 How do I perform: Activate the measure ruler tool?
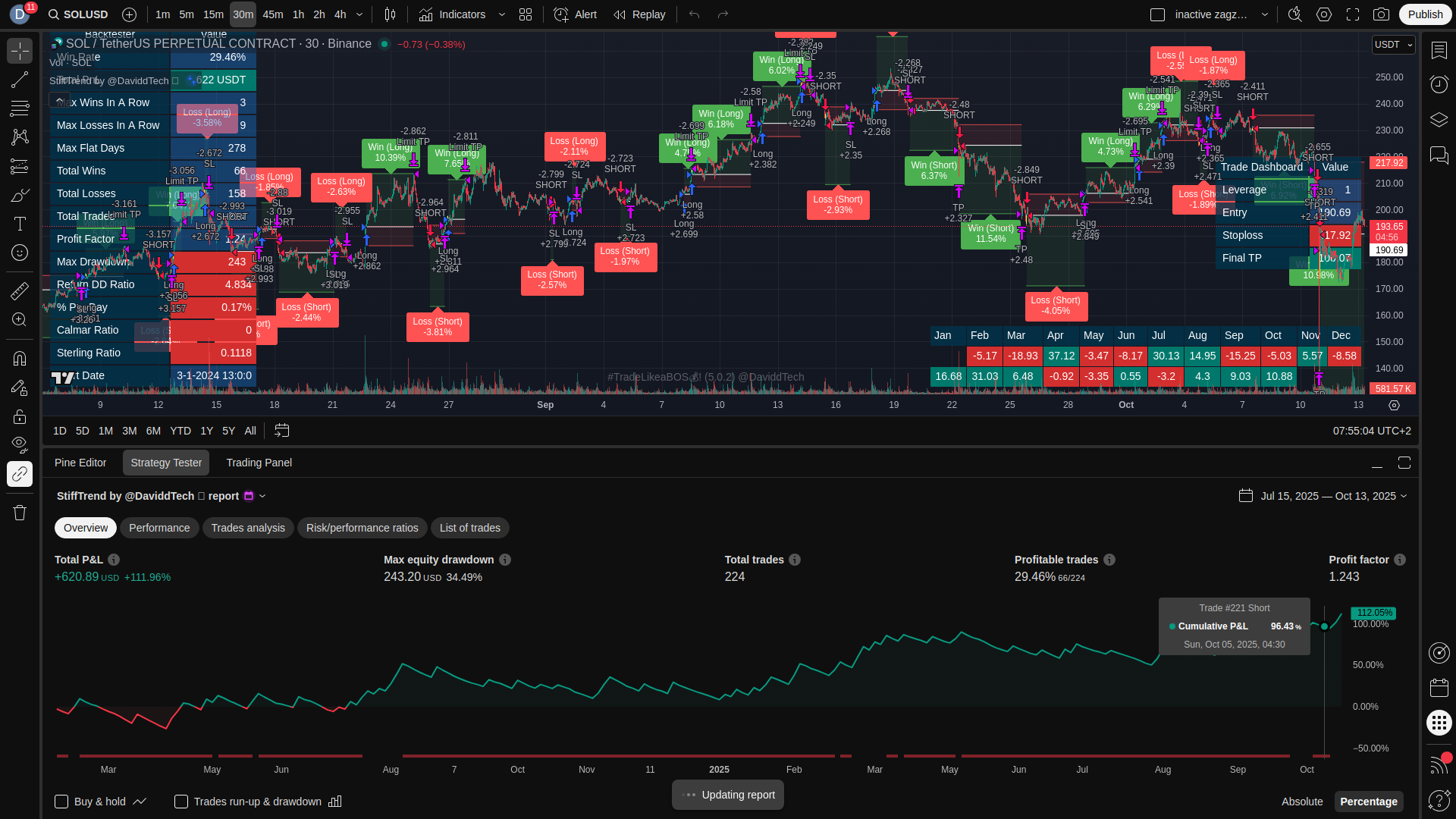[x=20, y=290]
